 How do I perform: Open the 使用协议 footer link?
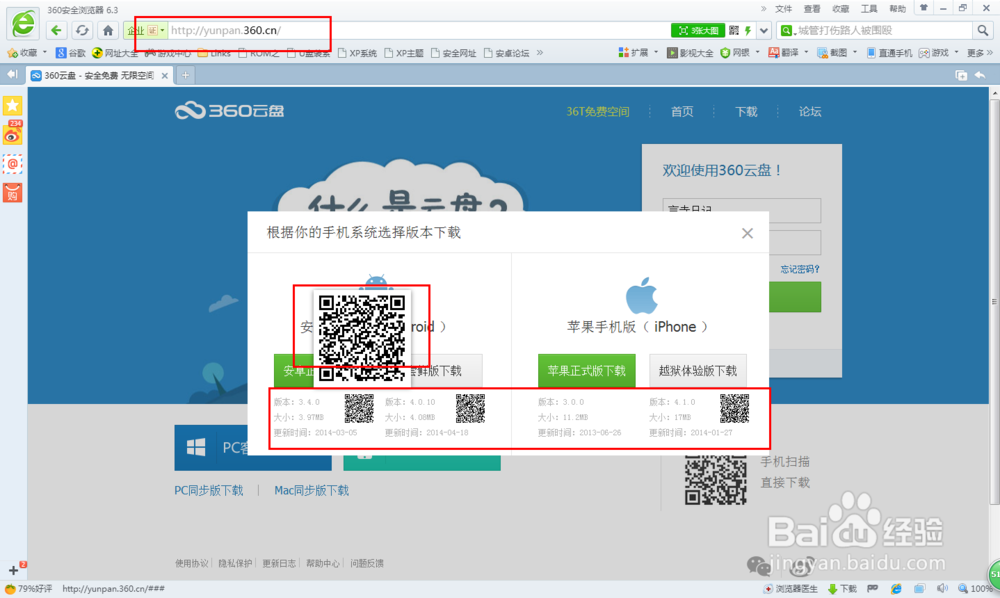tap(191, 563)
